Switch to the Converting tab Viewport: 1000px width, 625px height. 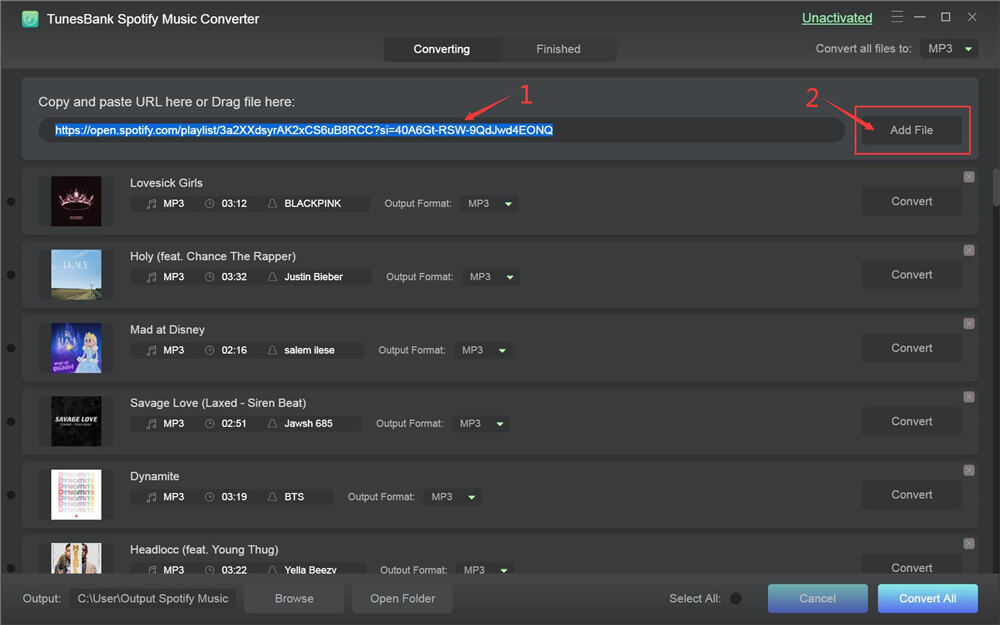[441, 49]
